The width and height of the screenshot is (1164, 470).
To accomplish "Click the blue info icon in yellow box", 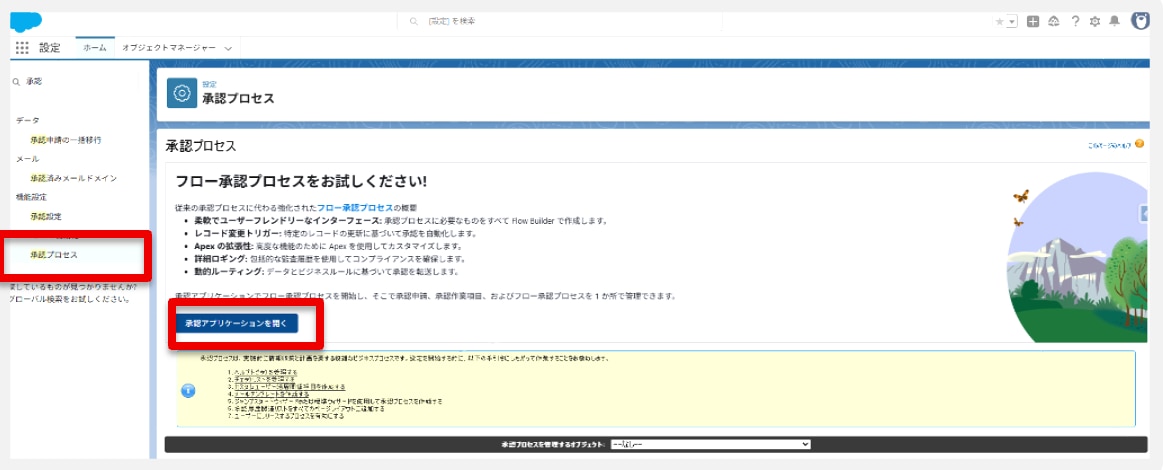I will 188,390.
